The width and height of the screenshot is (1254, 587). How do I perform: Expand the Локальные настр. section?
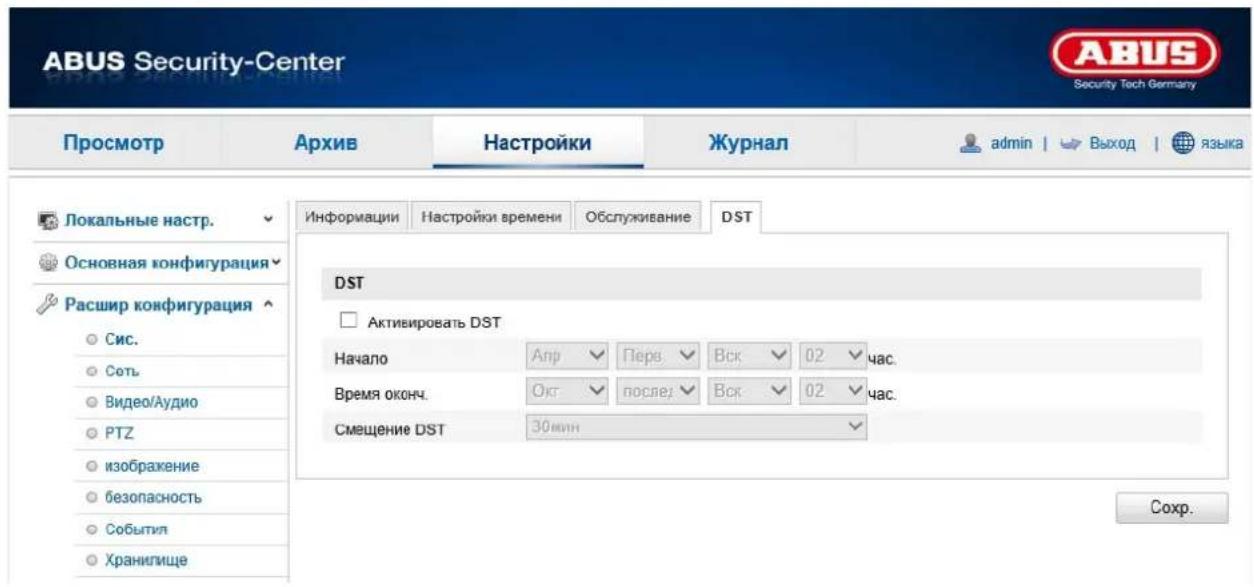(266, 219)
